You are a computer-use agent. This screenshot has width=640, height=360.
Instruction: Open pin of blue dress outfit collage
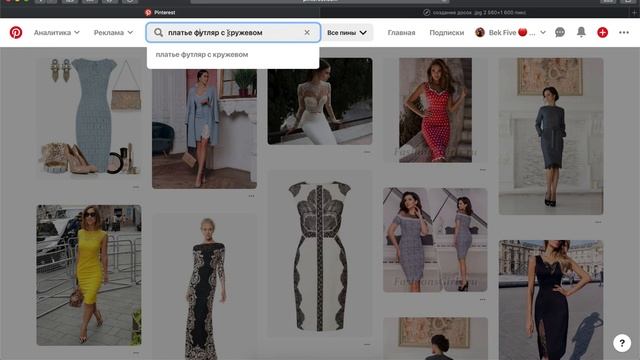(89, 118)
